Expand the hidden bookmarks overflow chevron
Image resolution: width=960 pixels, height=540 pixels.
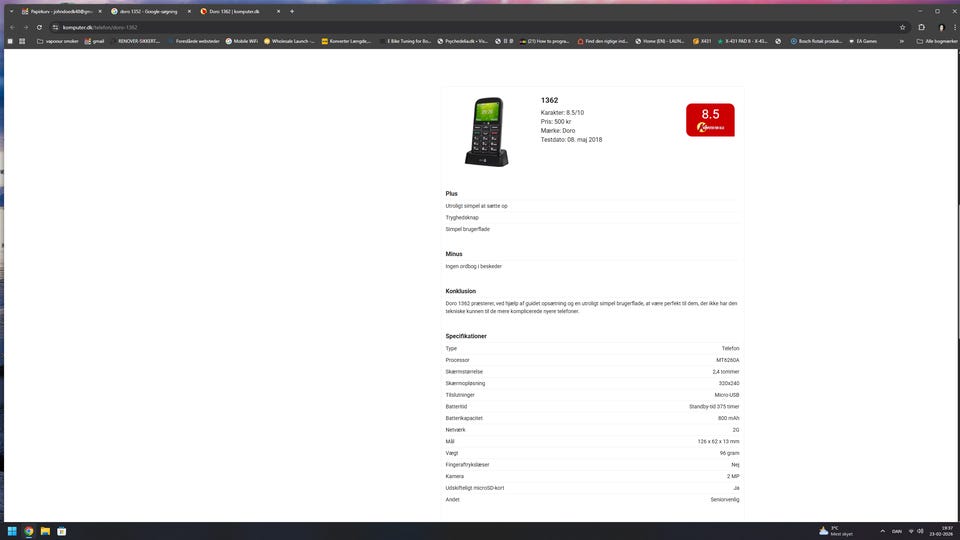pos(901,42)
